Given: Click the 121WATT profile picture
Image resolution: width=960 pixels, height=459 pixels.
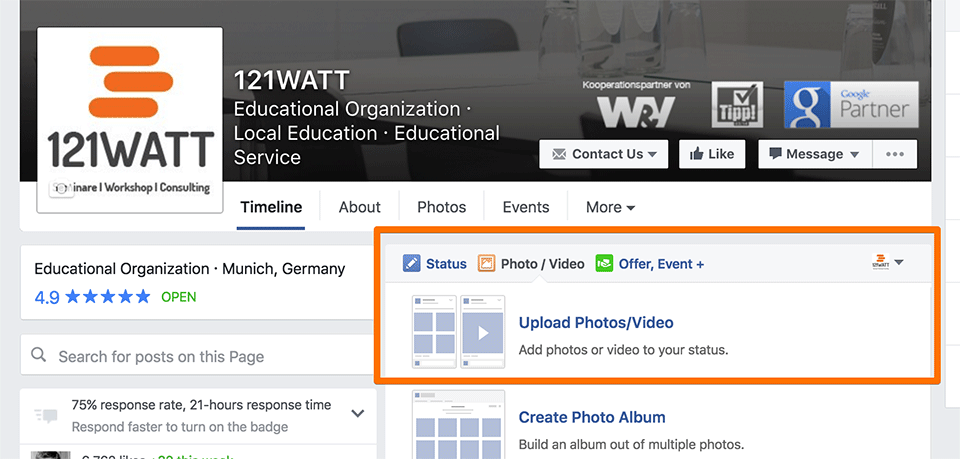Looking at the screenshot, I should tap(130, 121).
